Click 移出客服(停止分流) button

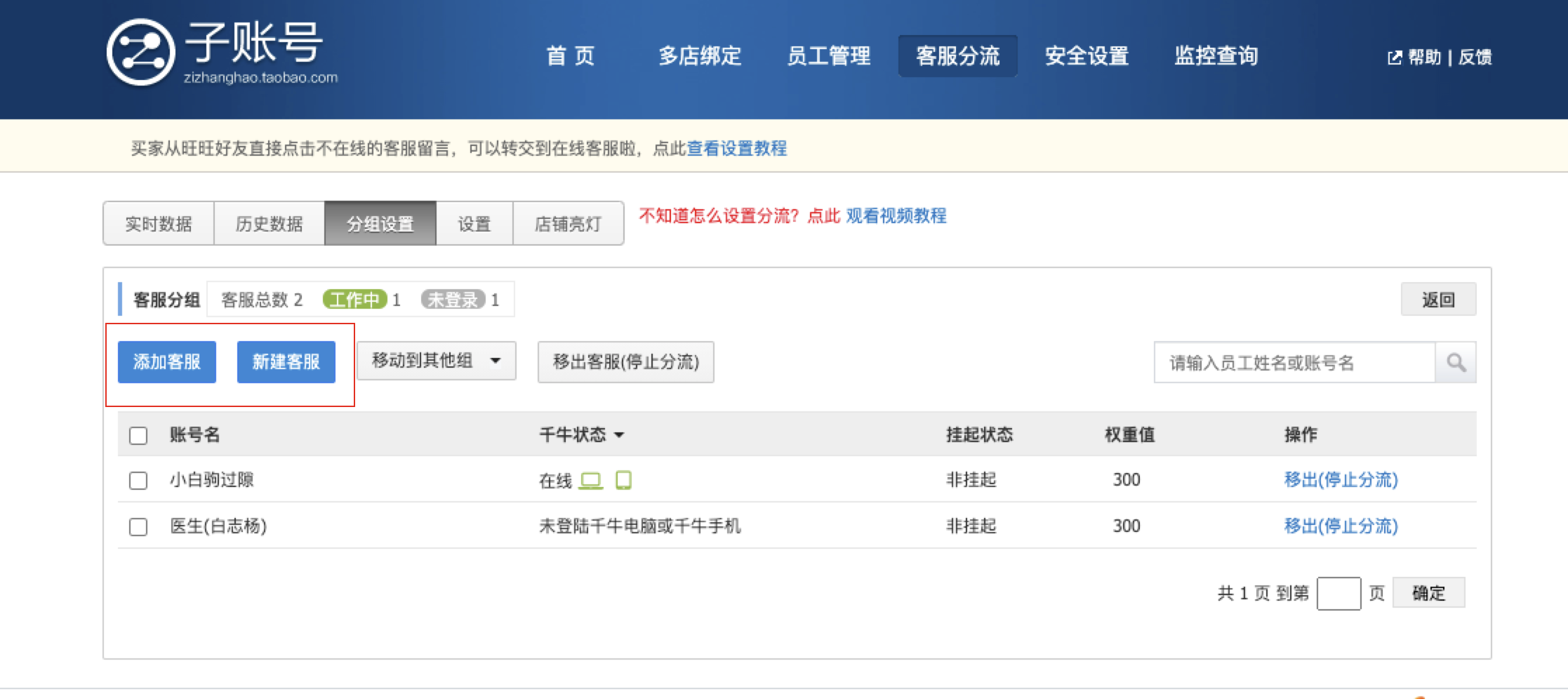626,362
